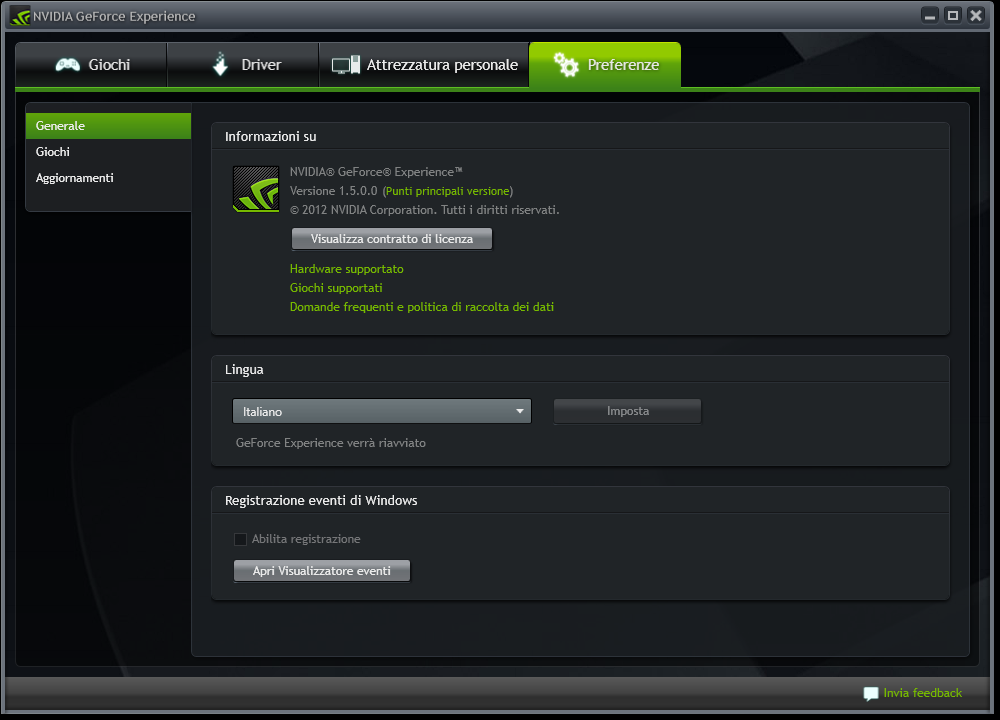1000x720 pixels.
Task: Click the monitor icon for Attrezzatura personale
Action: click(345, 65)
